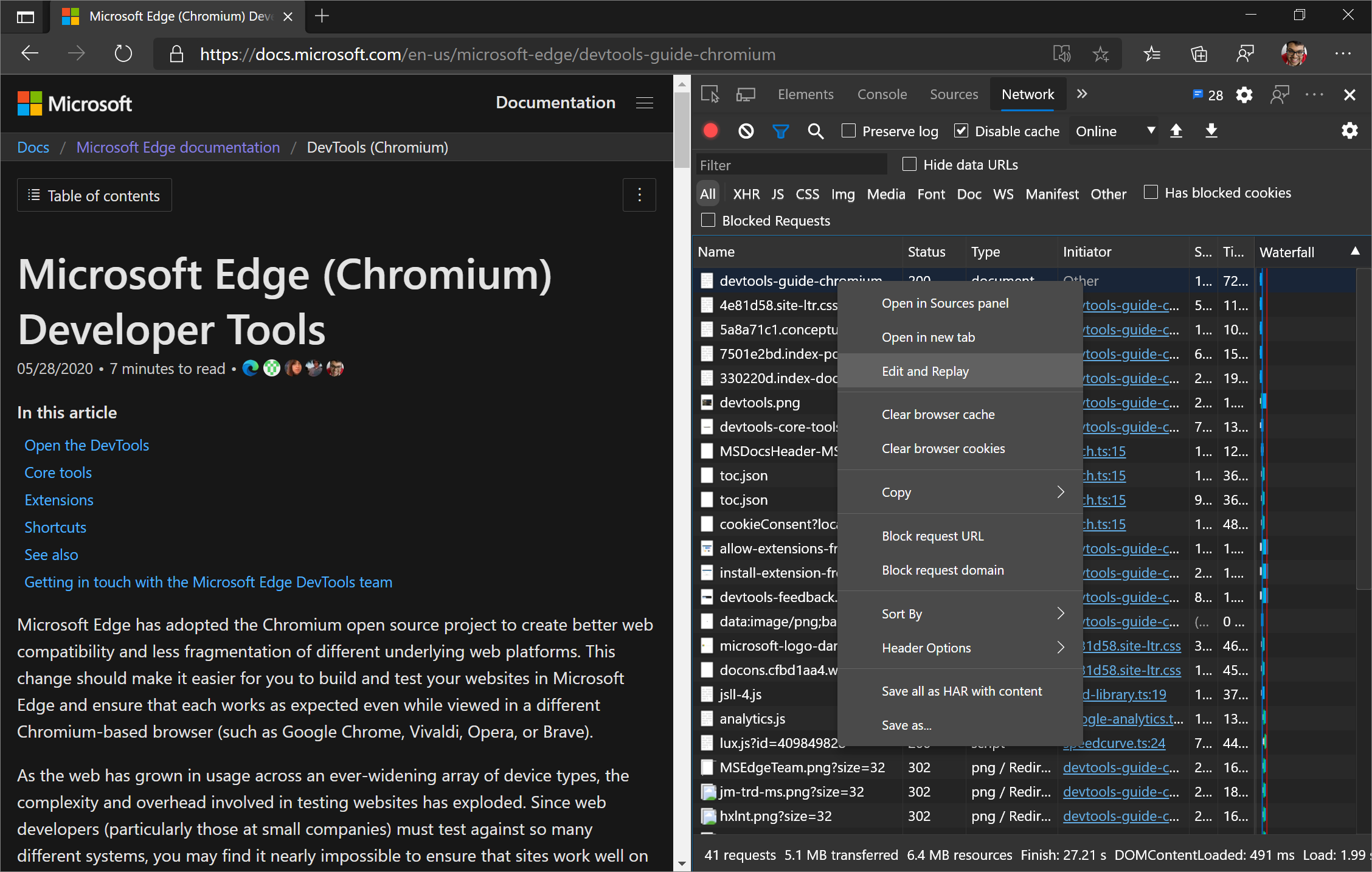Select the Edit and Replay context menu item
The width and height of the screenshot is (1372, 872).
pos(924,372)
